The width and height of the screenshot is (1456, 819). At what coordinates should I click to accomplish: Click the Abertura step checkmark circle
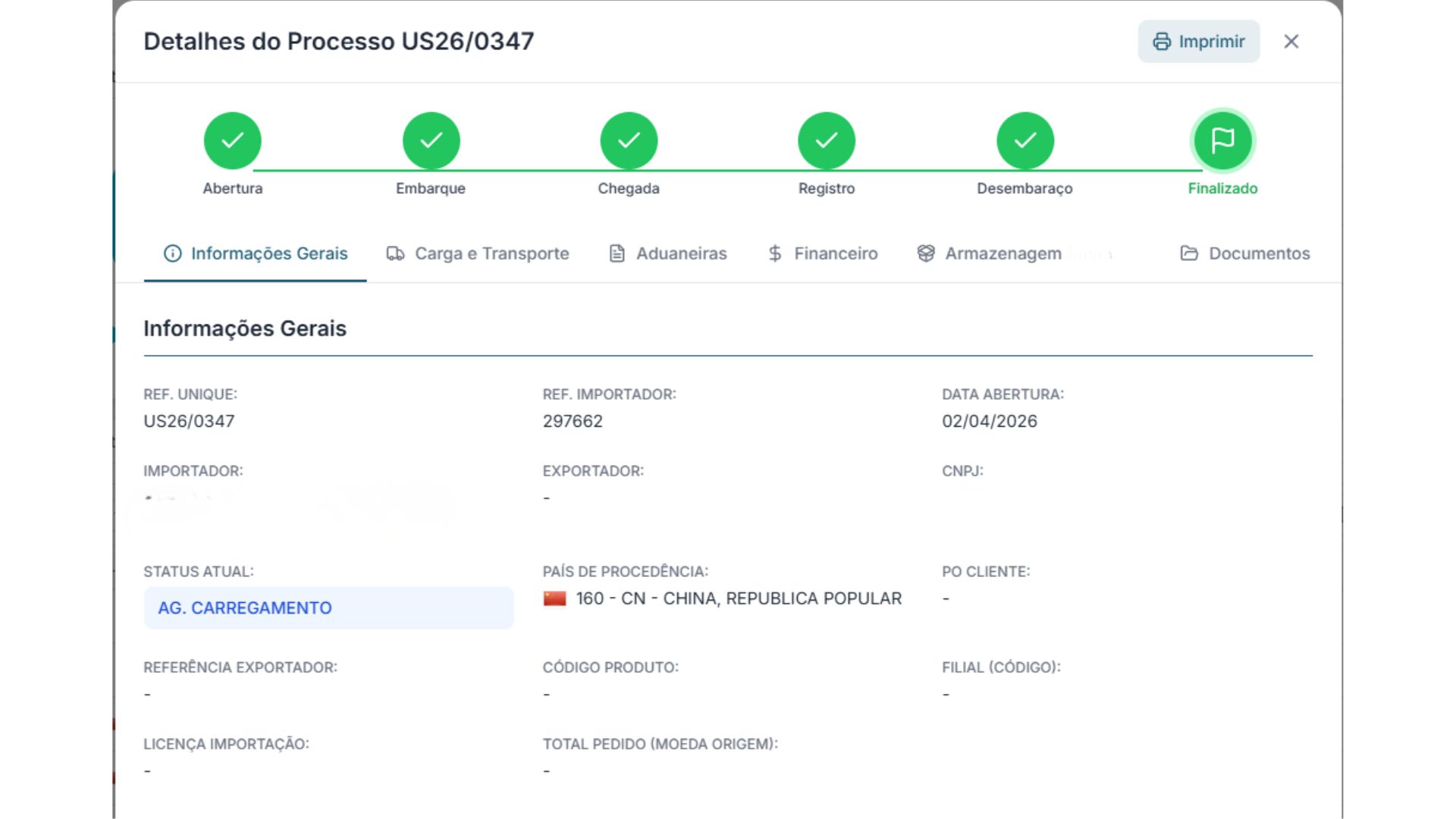point(233,140)
